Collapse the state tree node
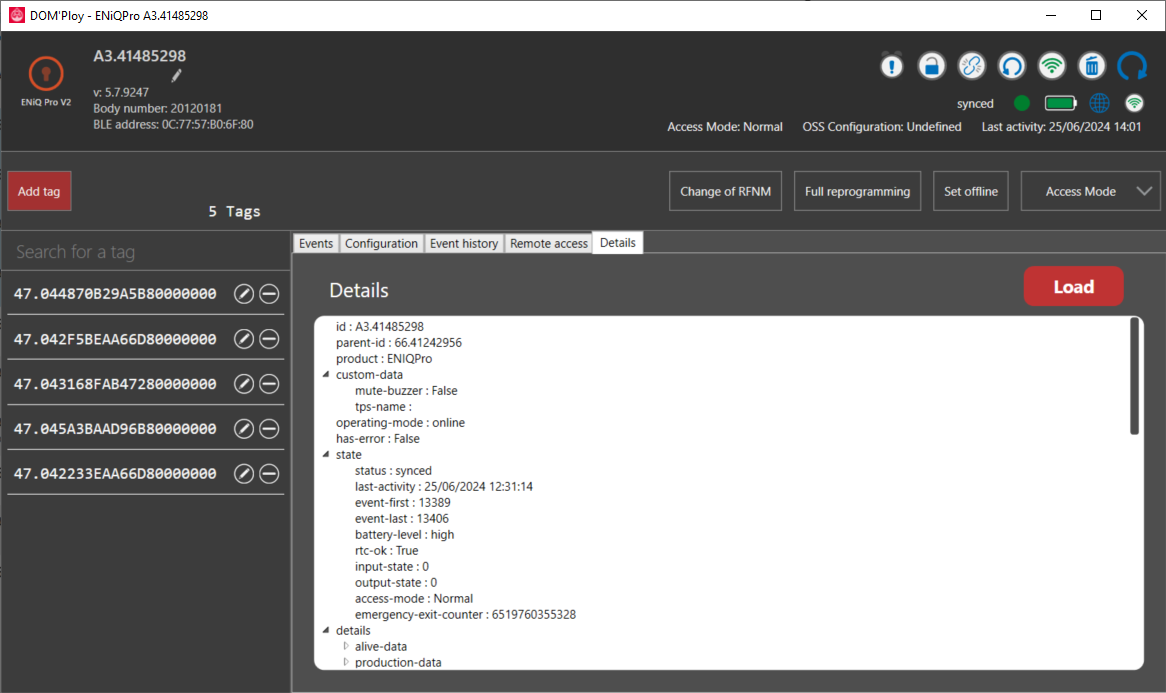The image size is (1166, 693). click(x=326, y=454)
